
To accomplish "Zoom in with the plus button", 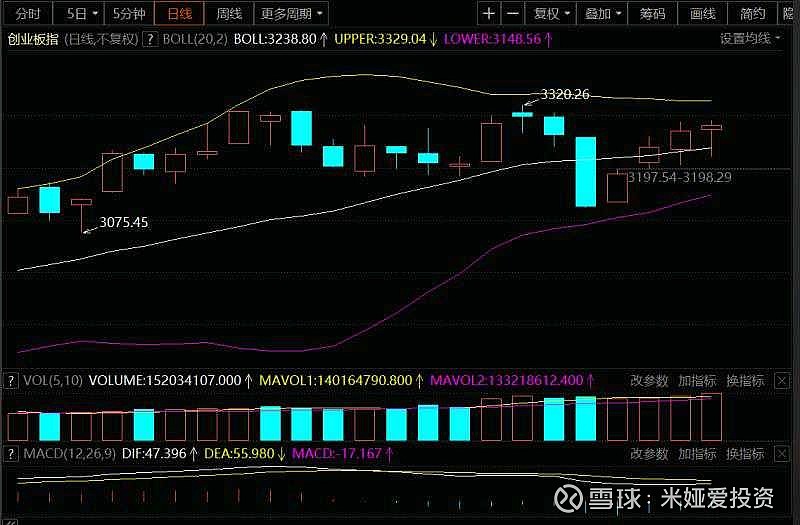I will pos(489,13).
